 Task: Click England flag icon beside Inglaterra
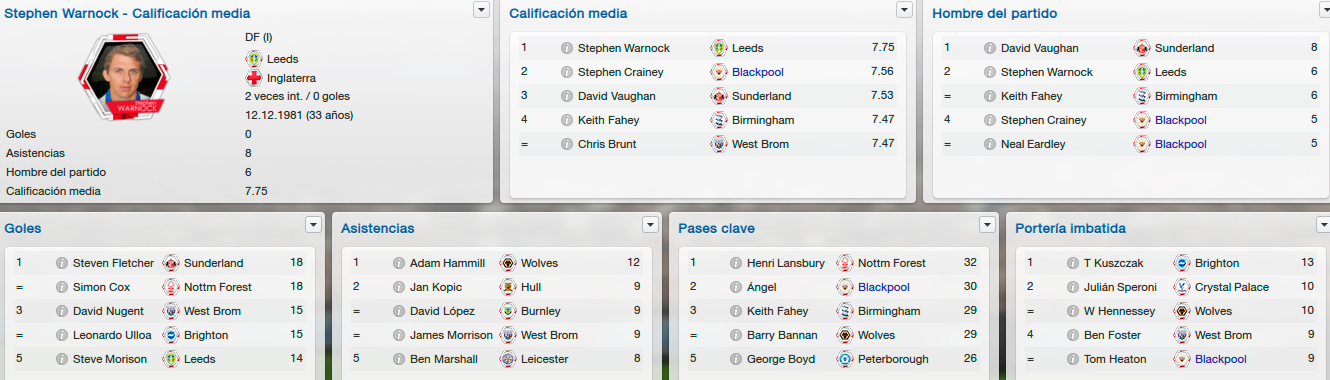click(x=254, y=78)
